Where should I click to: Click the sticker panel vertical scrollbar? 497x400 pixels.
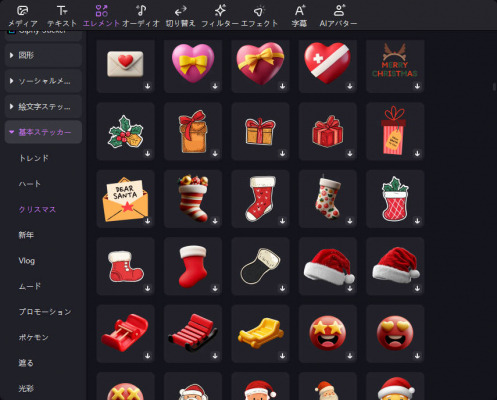[x=494, y=87]
